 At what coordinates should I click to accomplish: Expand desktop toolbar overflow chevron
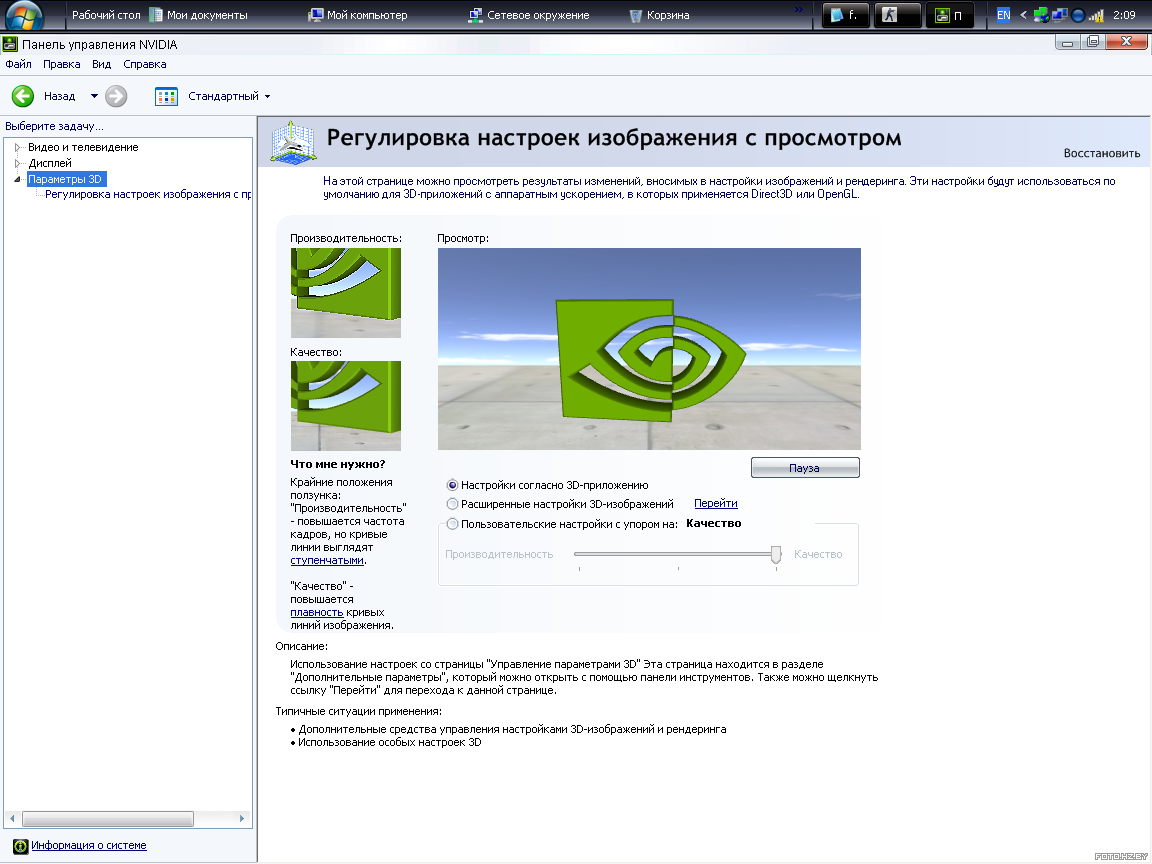tap(799, 10)
